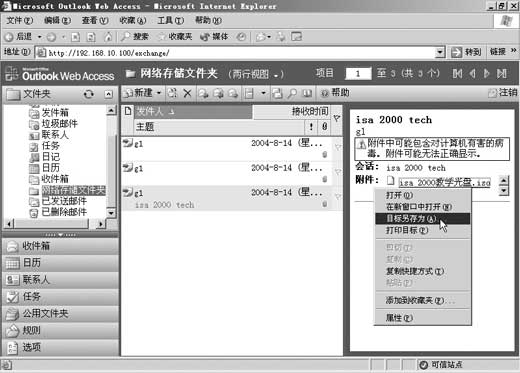Open the address book icon in toolbar

(307, 93)
